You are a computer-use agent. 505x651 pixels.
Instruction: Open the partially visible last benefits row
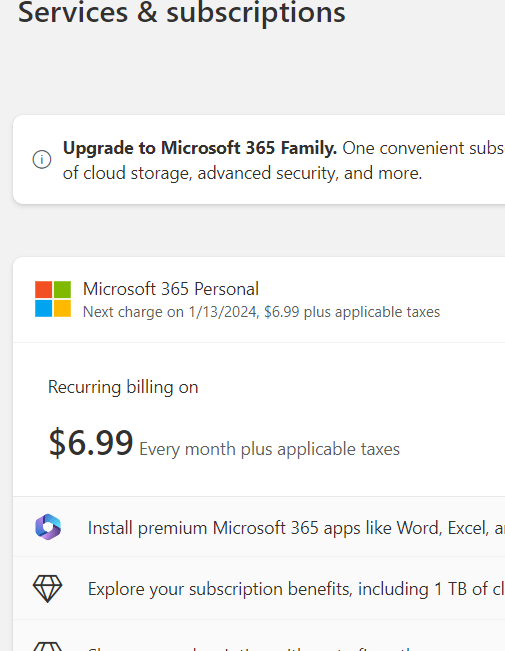click(x=259, y=636)
